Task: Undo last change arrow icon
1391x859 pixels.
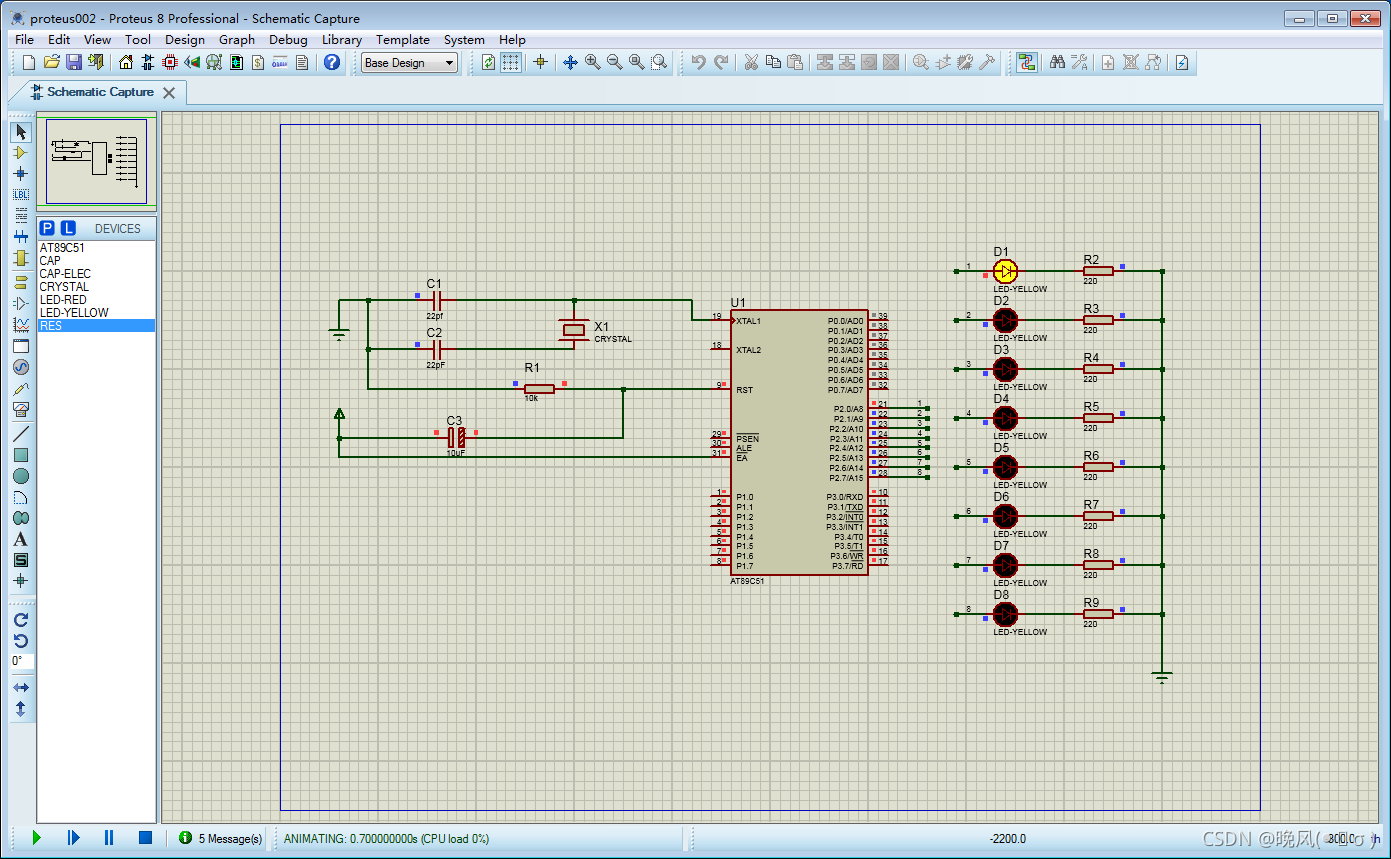Action: pos(699,62)
